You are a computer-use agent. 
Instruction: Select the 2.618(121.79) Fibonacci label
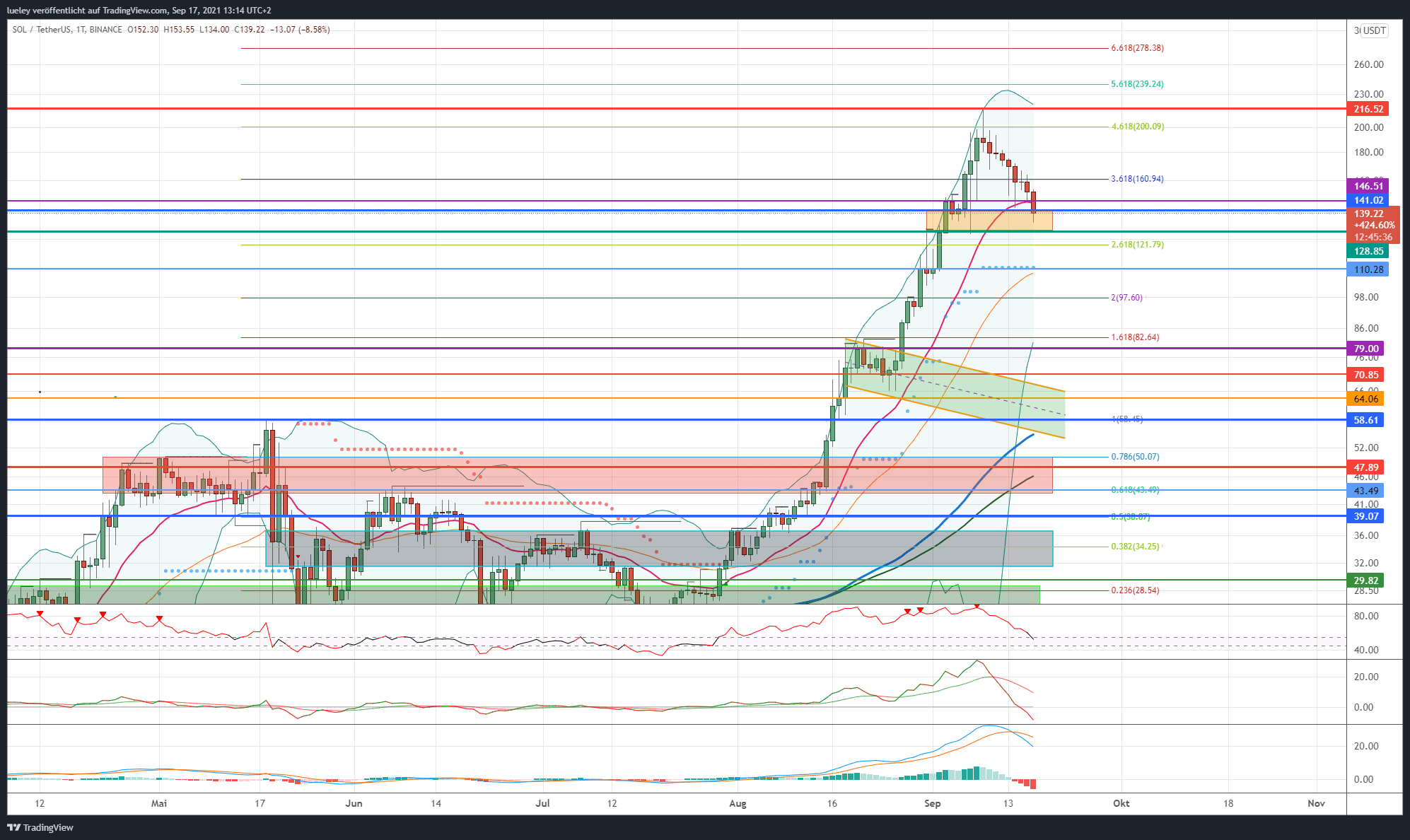(1137, 245)
